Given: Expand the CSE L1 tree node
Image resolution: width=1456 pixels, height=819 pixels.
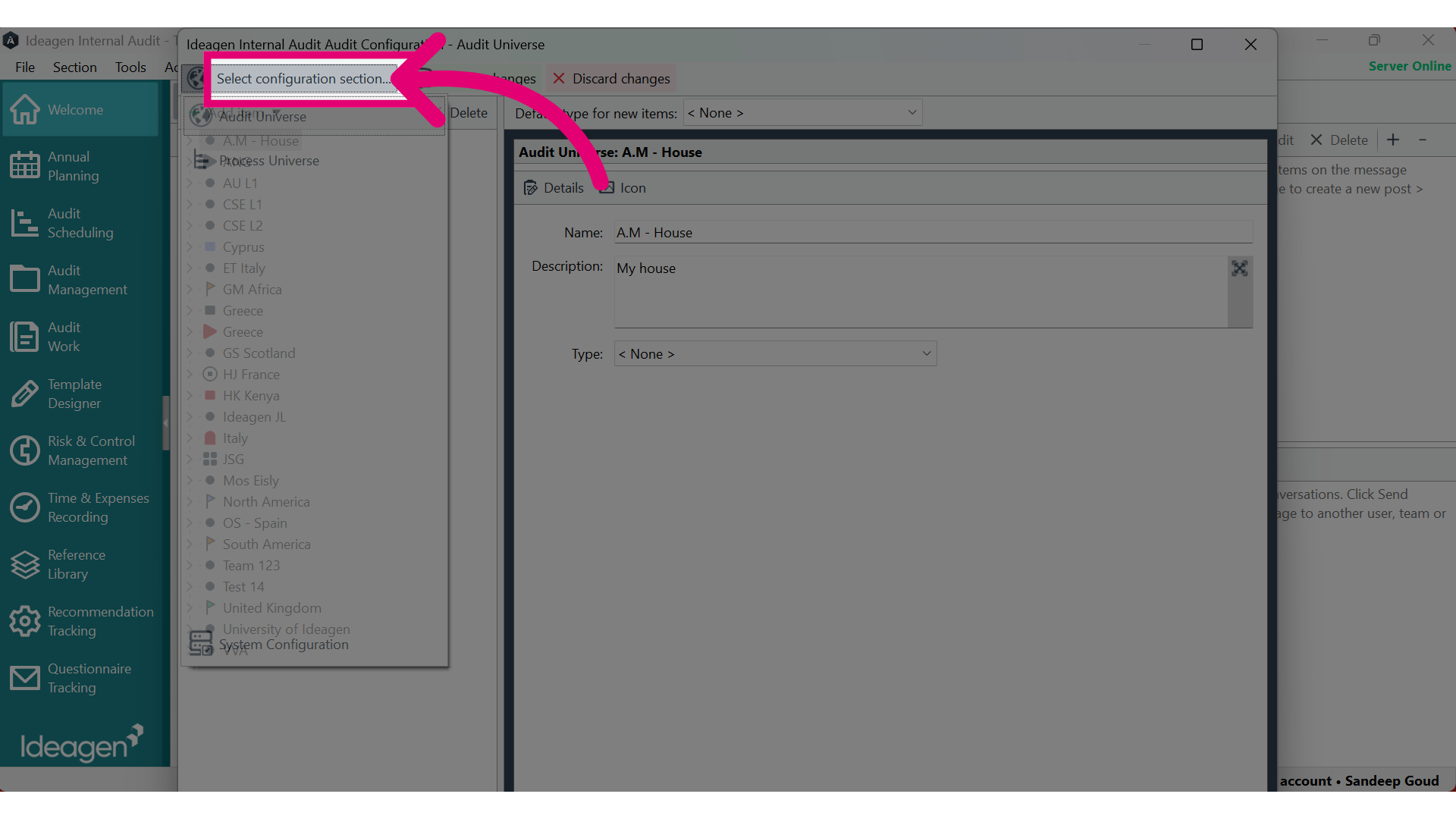Looking at the screenshot, I should click(x=190, y=204).
